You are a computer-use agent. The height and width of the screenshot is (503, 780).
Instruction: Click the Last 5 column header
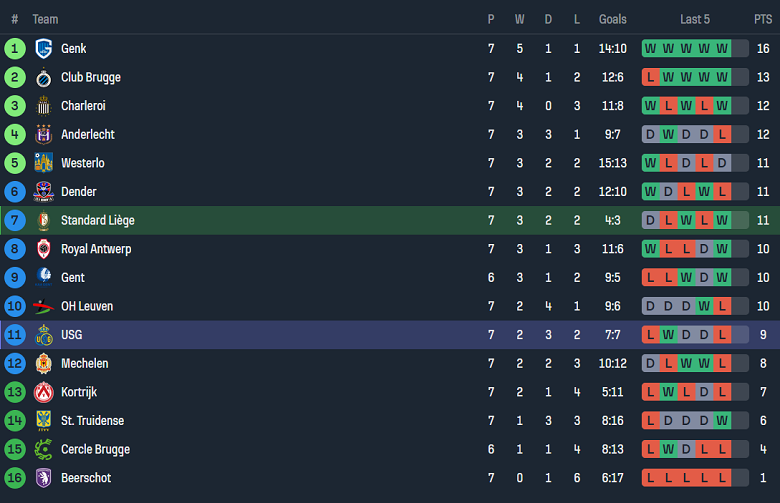click(695, 19)
